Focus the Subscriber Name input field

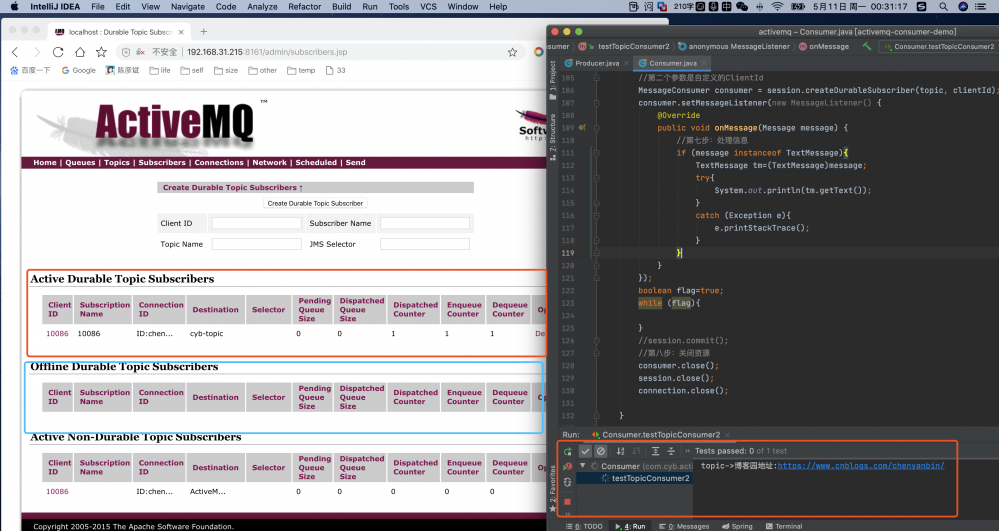click(x=425, y=223)
